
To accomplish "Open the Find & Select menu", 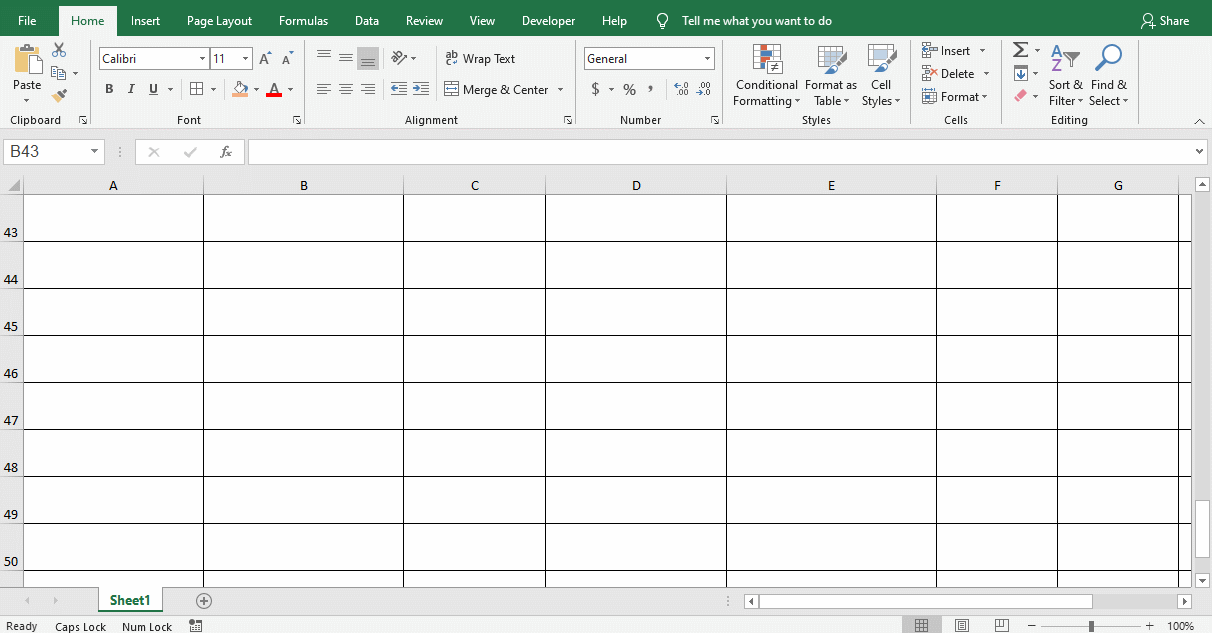I will coord(1108,75).
